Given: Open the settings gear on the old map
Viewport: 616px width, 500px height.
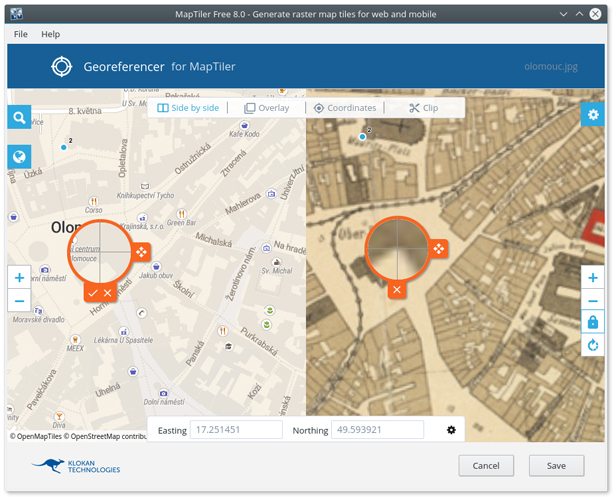Looking at the screenshot, I should (x=593, y=114).
